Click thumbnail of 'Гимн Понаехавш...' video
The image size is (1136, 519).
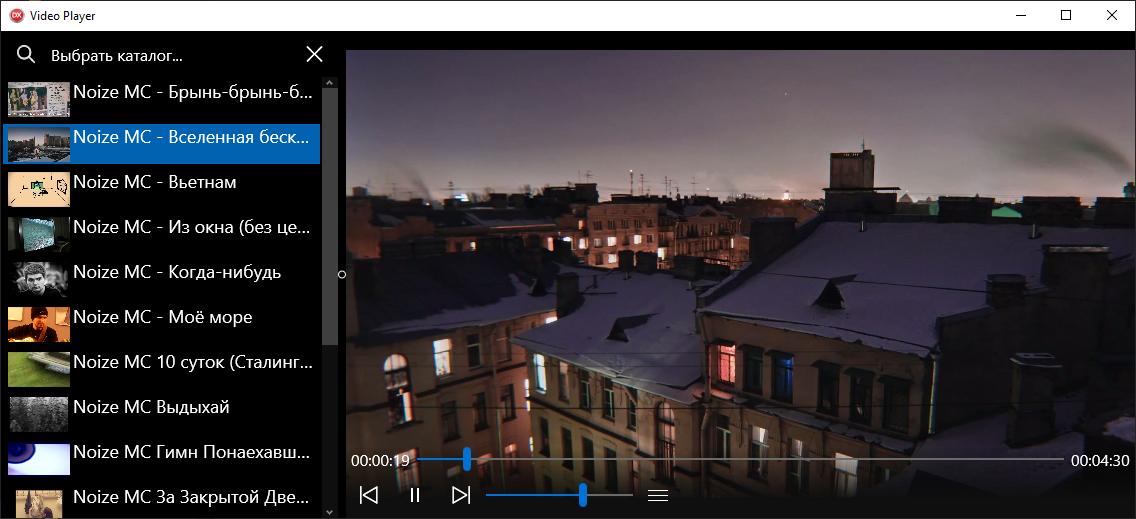pyautogui.click(x=39, y=459)
